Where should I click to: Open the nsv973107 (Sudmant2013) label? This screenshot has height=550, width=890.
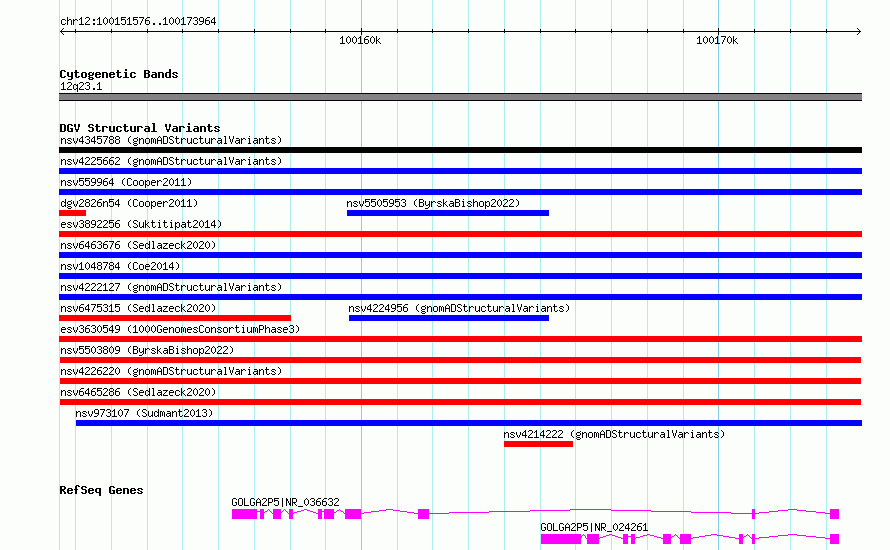(x=144, y=413)
